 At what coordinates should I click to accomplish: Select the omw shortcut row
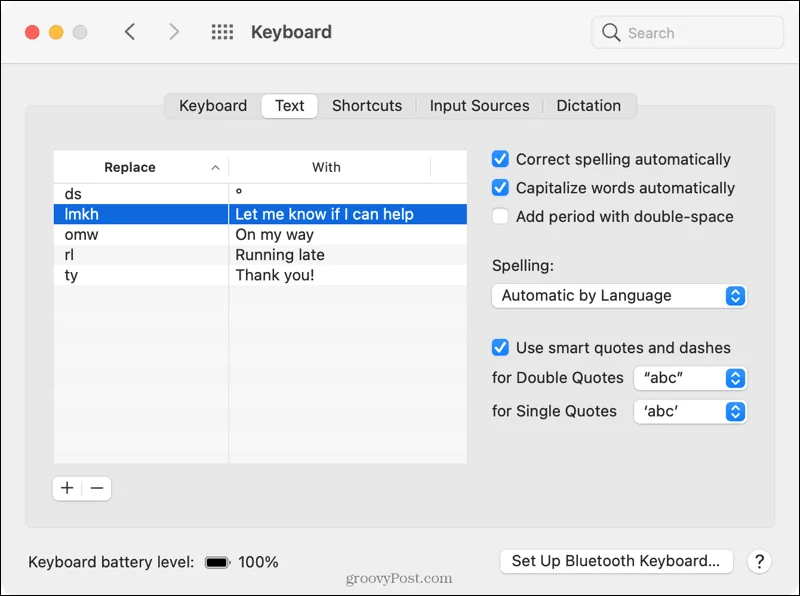click(x=260, y=235)
